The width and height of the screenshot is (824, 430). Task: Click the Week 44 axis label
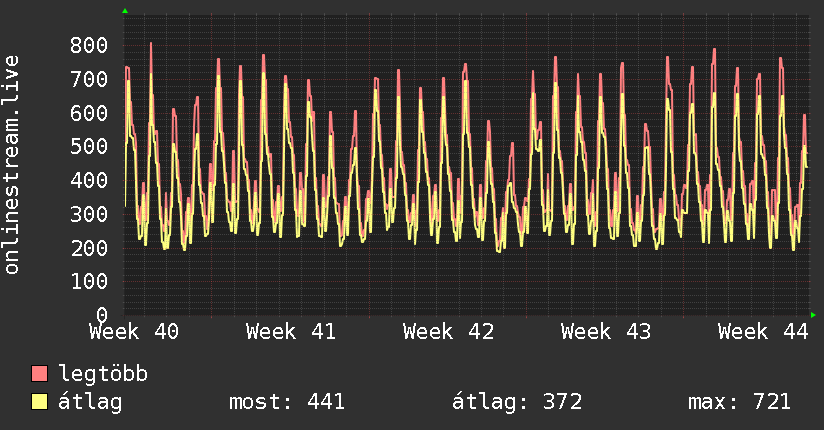pyautogui.click(x=763, y=332)
